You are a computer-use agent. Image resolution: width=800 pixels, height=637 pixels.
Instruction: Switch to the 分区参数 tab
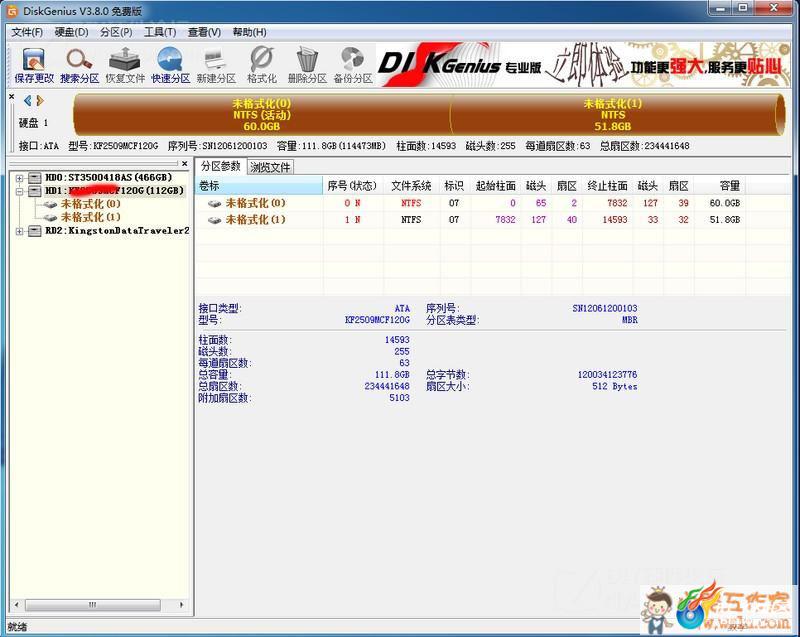[x=220, y=166]
